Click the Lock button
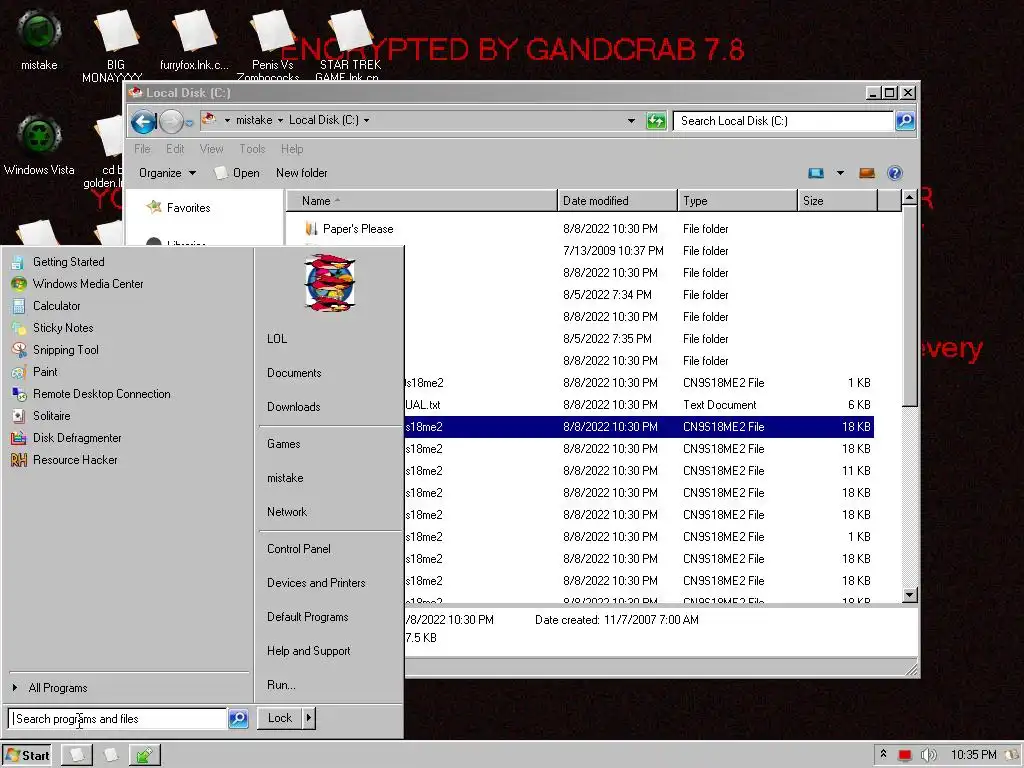 coord(280,718)
